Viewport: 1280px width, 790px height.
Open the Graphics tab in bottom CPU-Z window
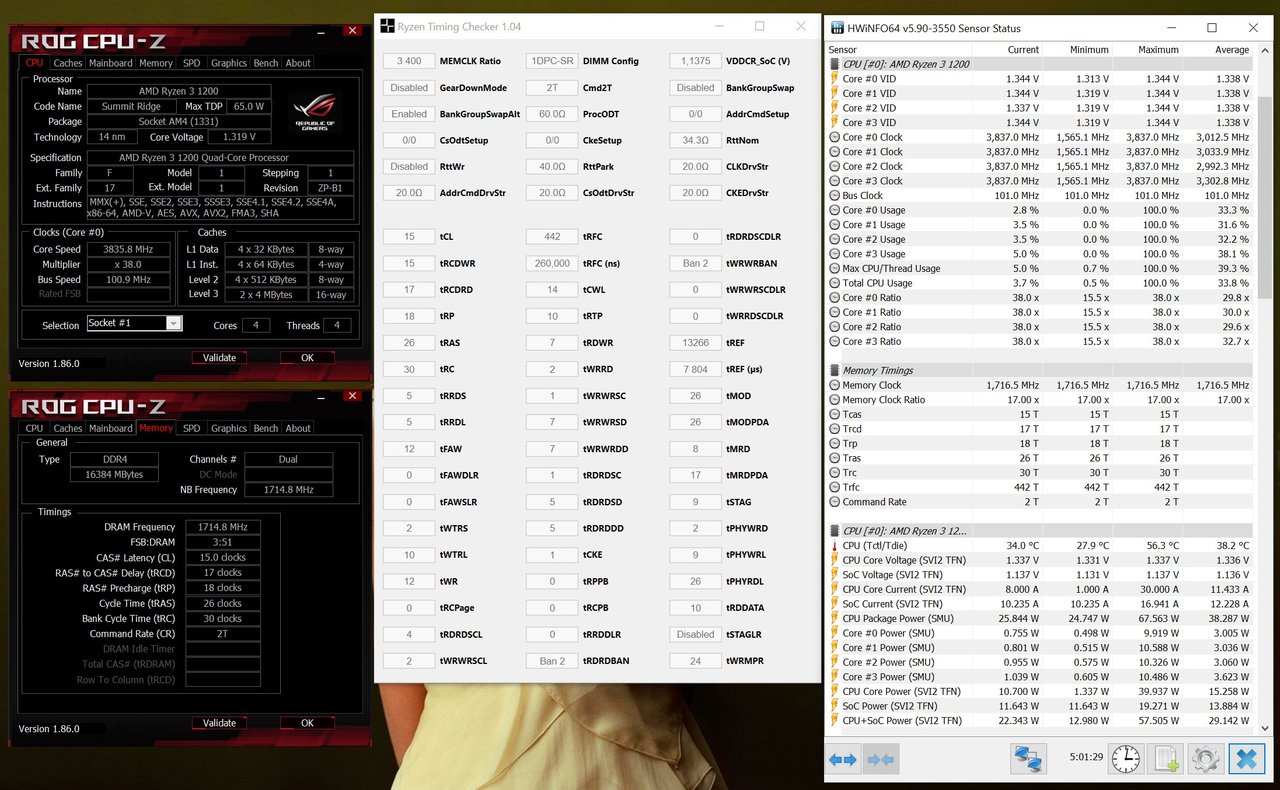[x=228, y=428]
